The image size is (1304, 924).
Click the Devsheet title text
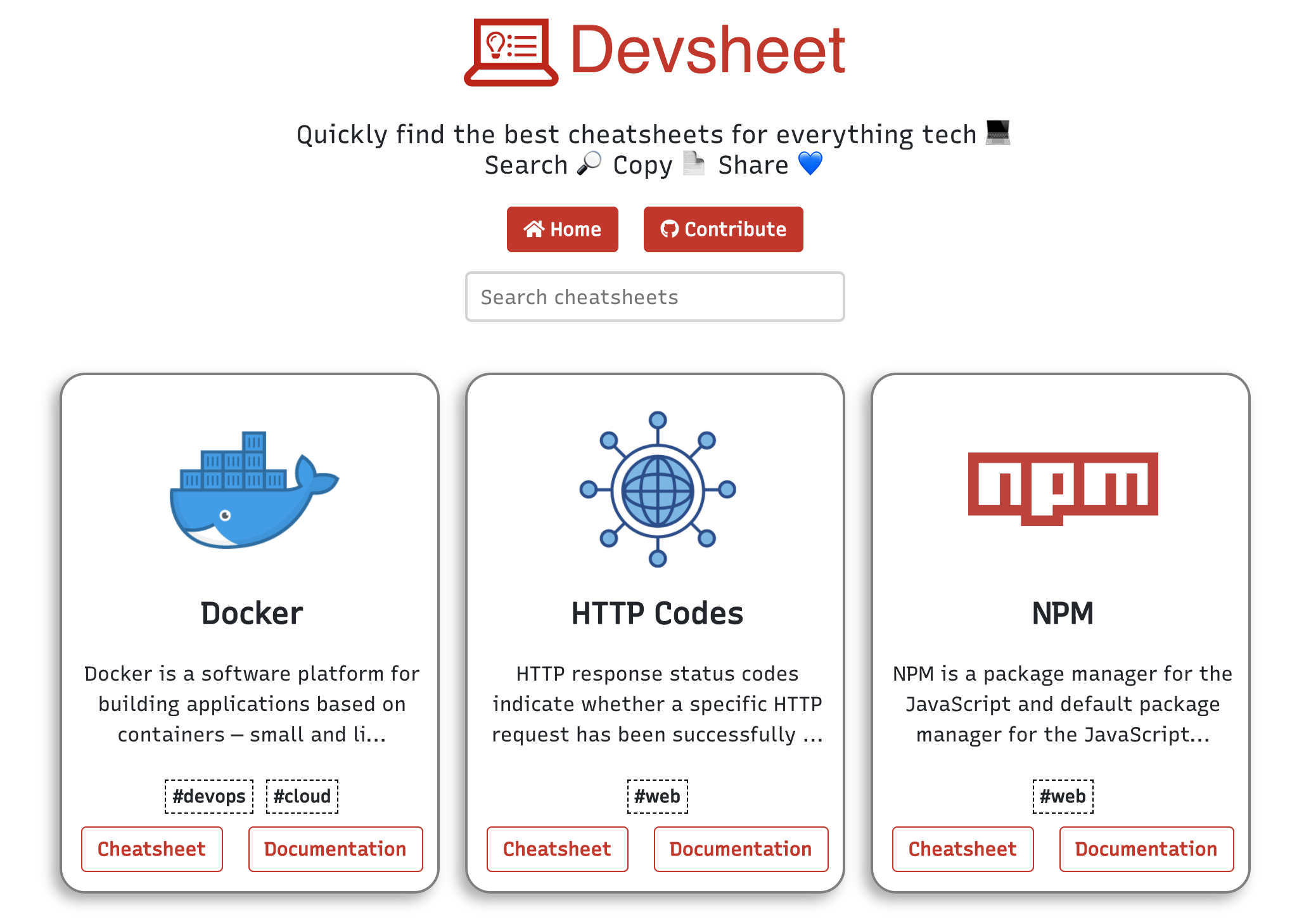coord(707,50)
